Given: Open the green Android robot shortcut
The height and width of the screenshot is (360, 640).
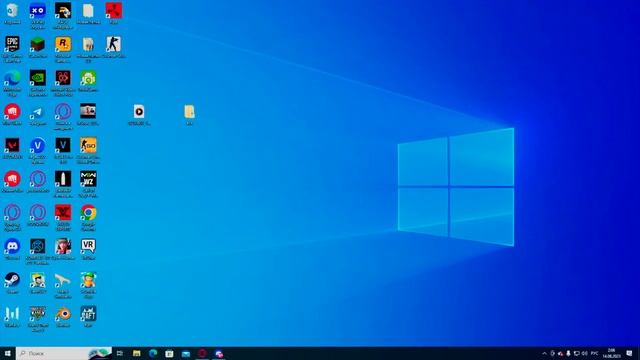Looking at the screenshot, I should tap(88, 78).
